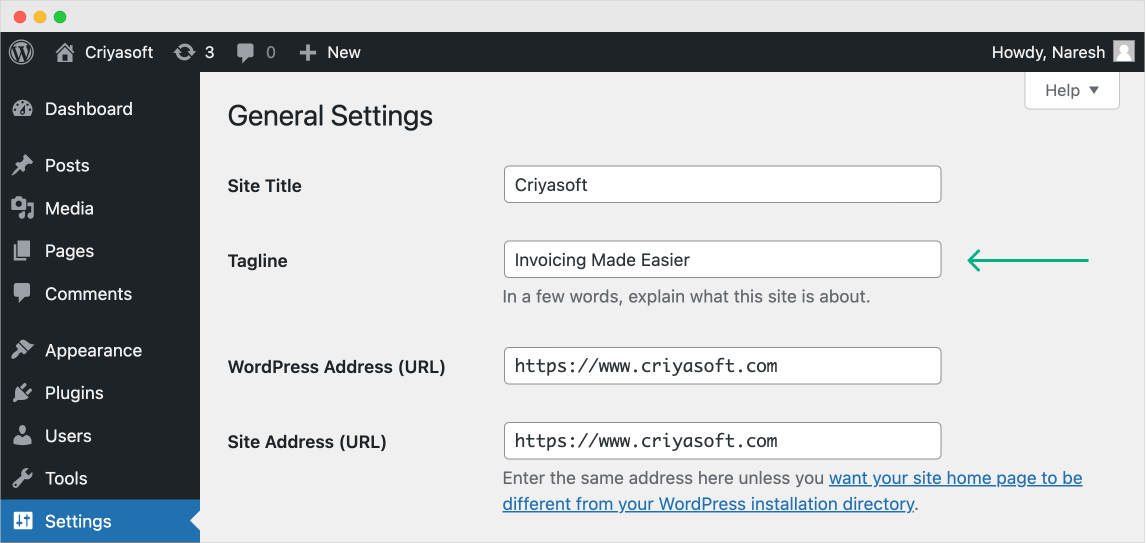1146x543 pixels.
Task: Click the Site Title label
Action: click(x=265, y=186)
